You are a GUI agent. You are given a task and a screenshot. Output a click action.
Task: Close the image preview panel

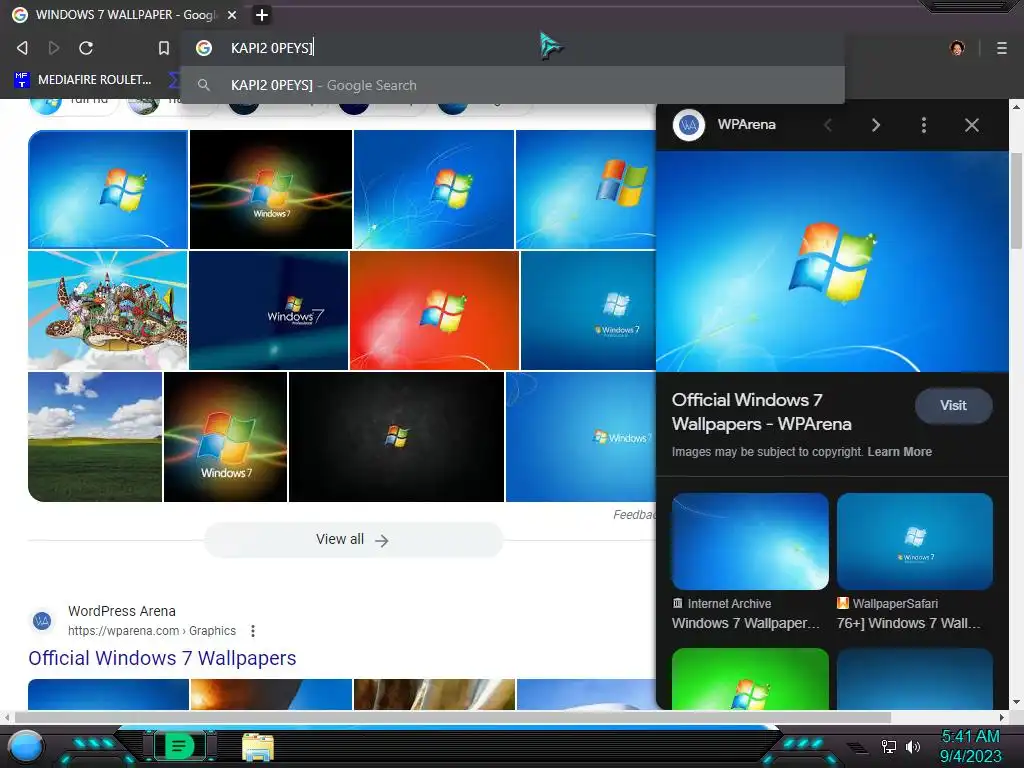[972, 125]
